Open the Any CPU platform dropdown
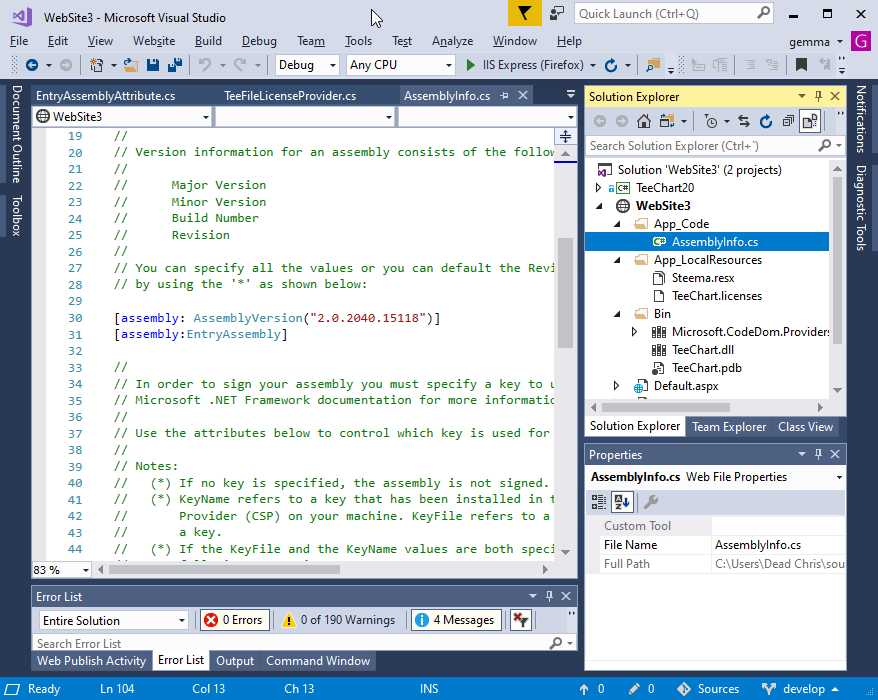Image resolution: width=878 pixels, height=700 pixels. 400,65
